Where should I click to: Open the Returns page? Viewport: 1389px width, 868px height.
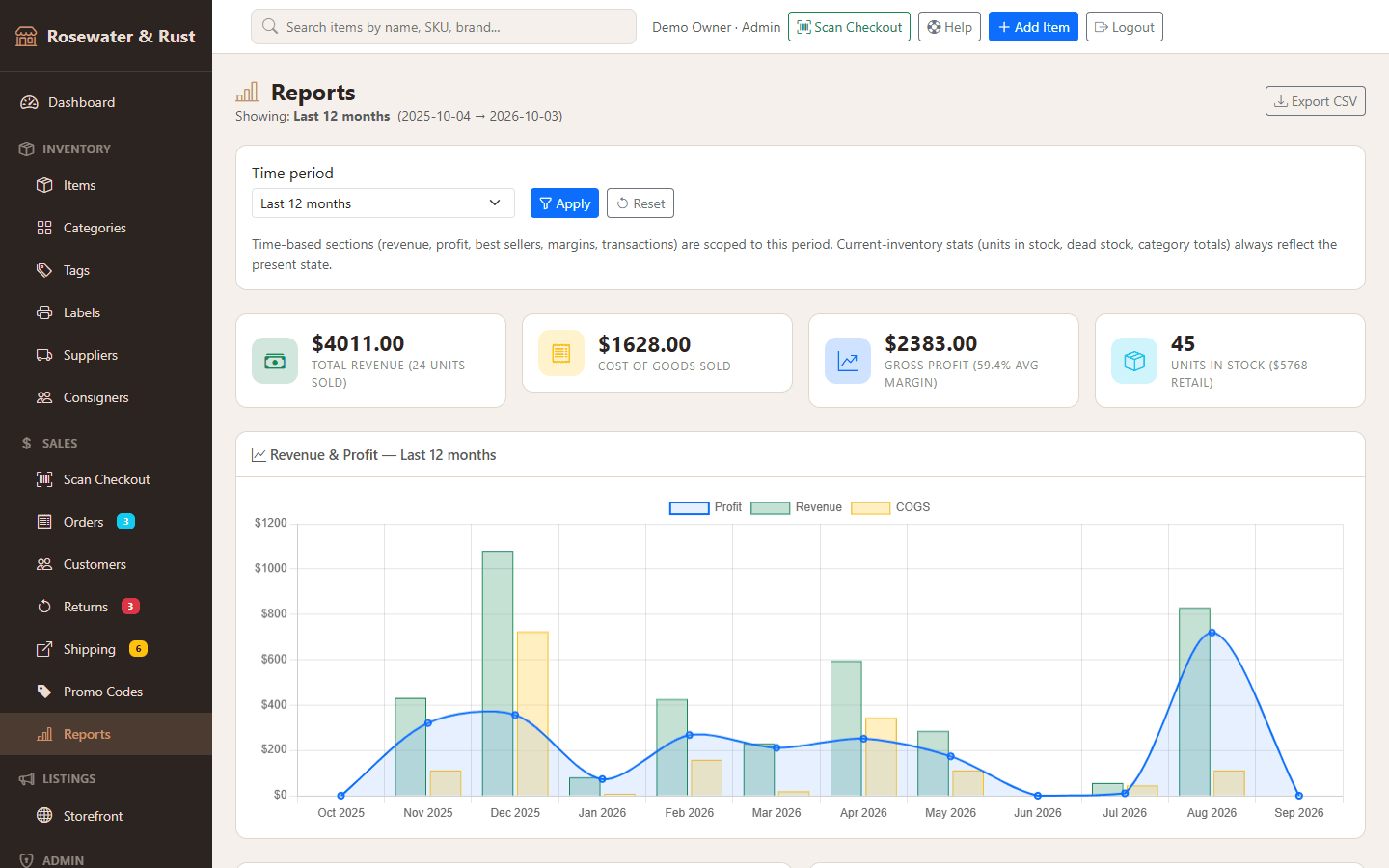pyautogui.click(x=106, y=607)
